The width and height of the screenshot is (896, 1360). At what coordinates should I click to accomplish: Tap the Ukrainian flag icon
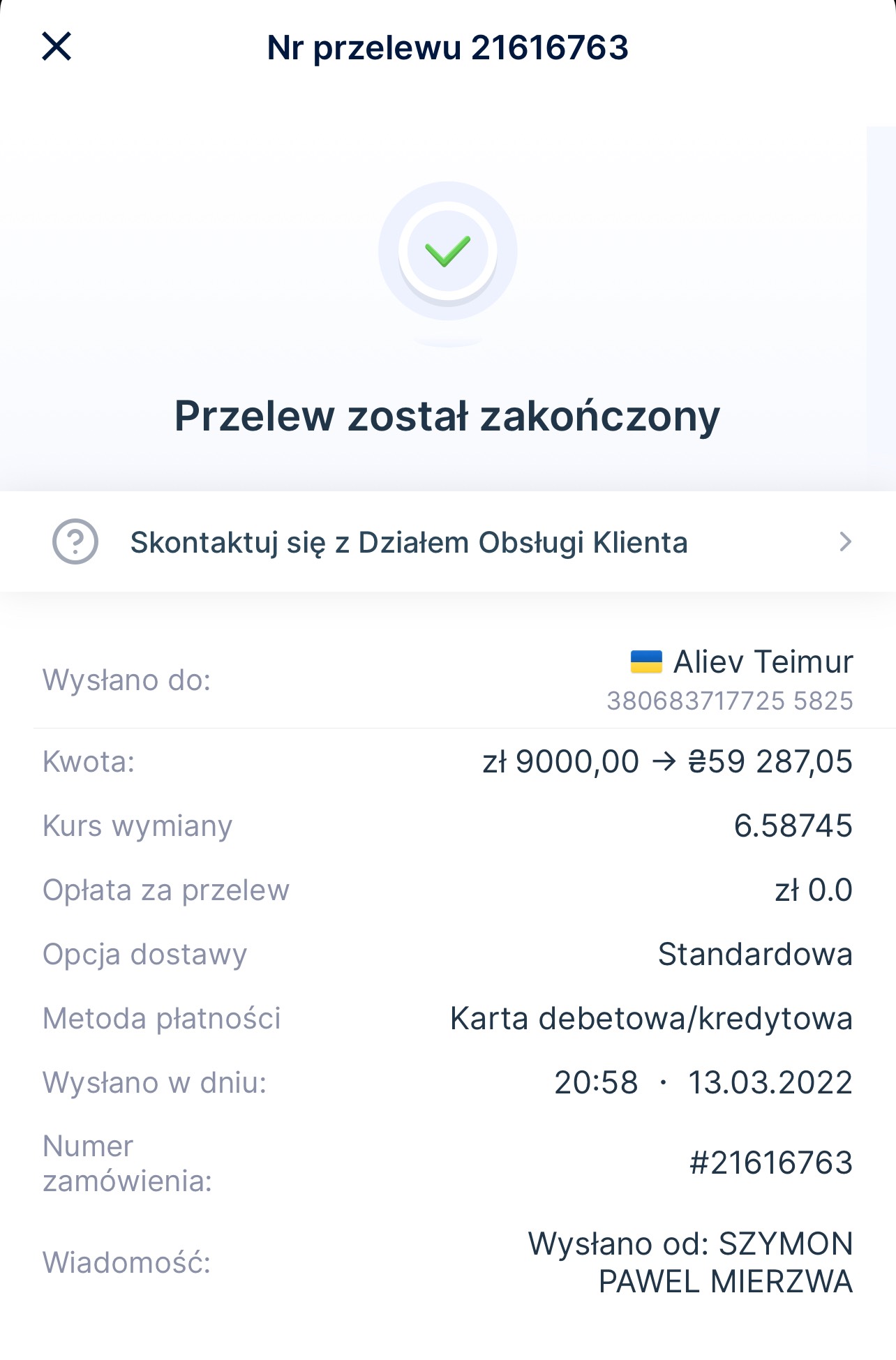tap(646, 662)
